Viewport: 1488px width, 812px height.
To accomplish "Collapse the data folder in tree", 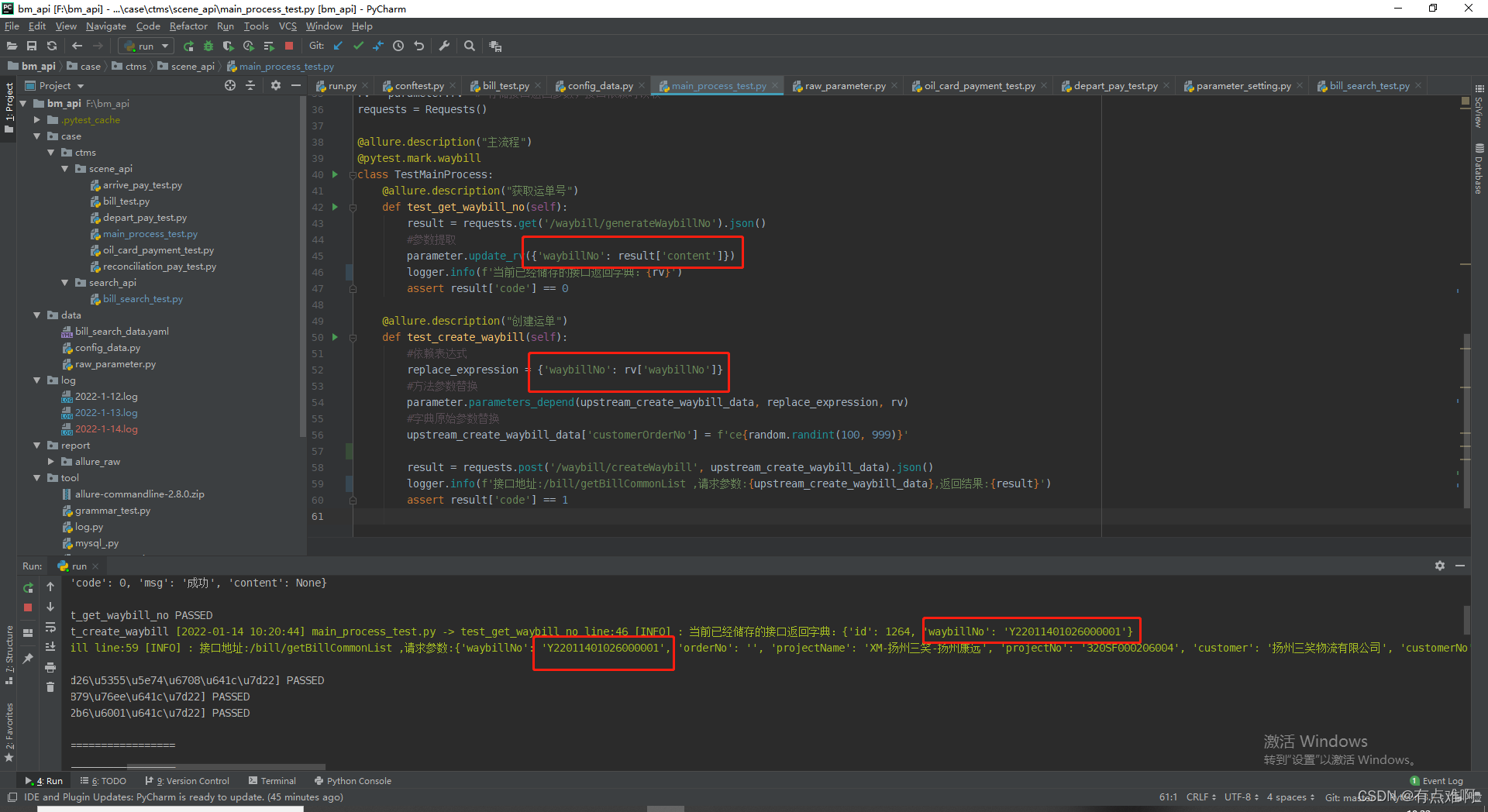I will coord(37,315).
